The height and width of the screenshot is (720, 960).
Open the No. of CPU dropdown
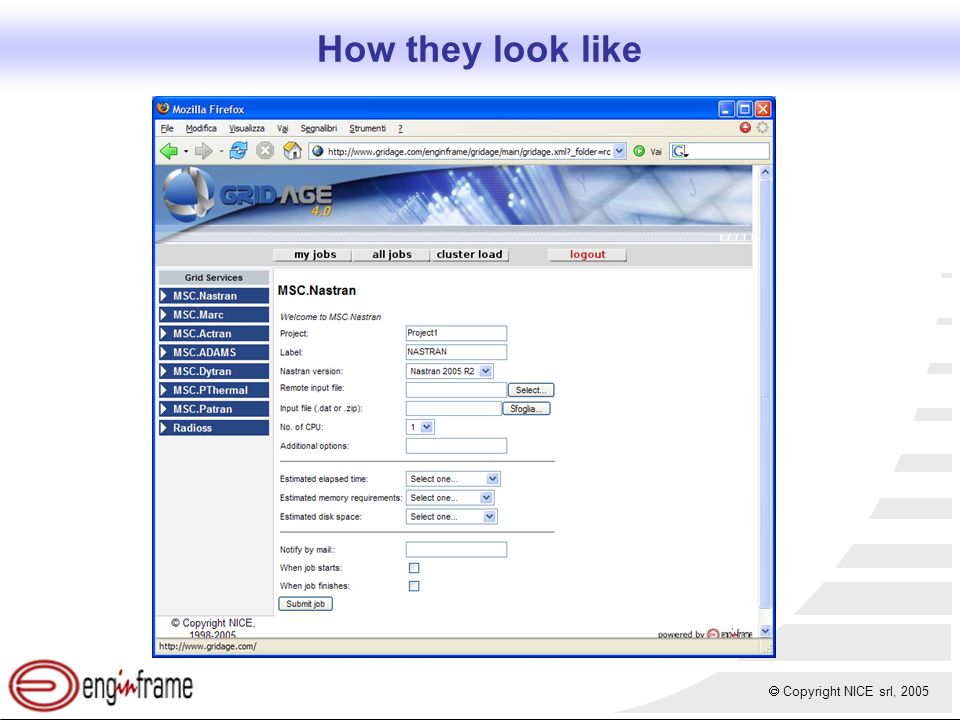pyautogui.click(x=427, y=427)
